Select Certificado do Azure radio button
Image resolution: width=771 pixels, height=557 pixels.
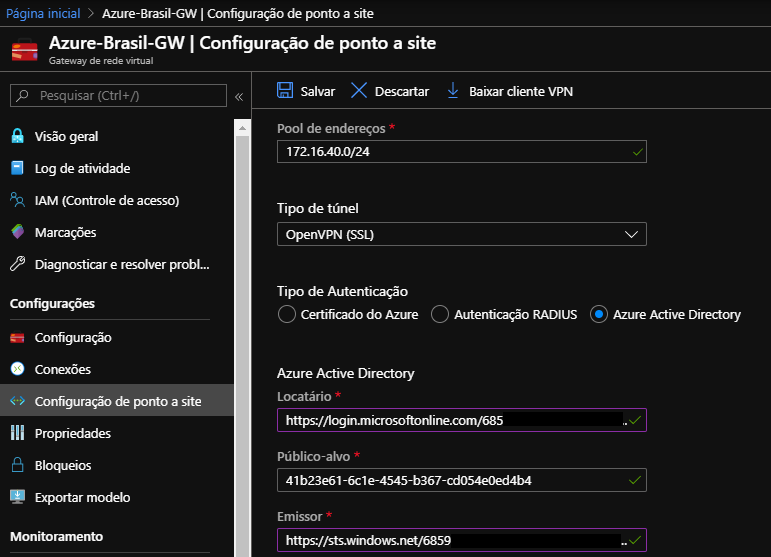[x=286, y=314]
